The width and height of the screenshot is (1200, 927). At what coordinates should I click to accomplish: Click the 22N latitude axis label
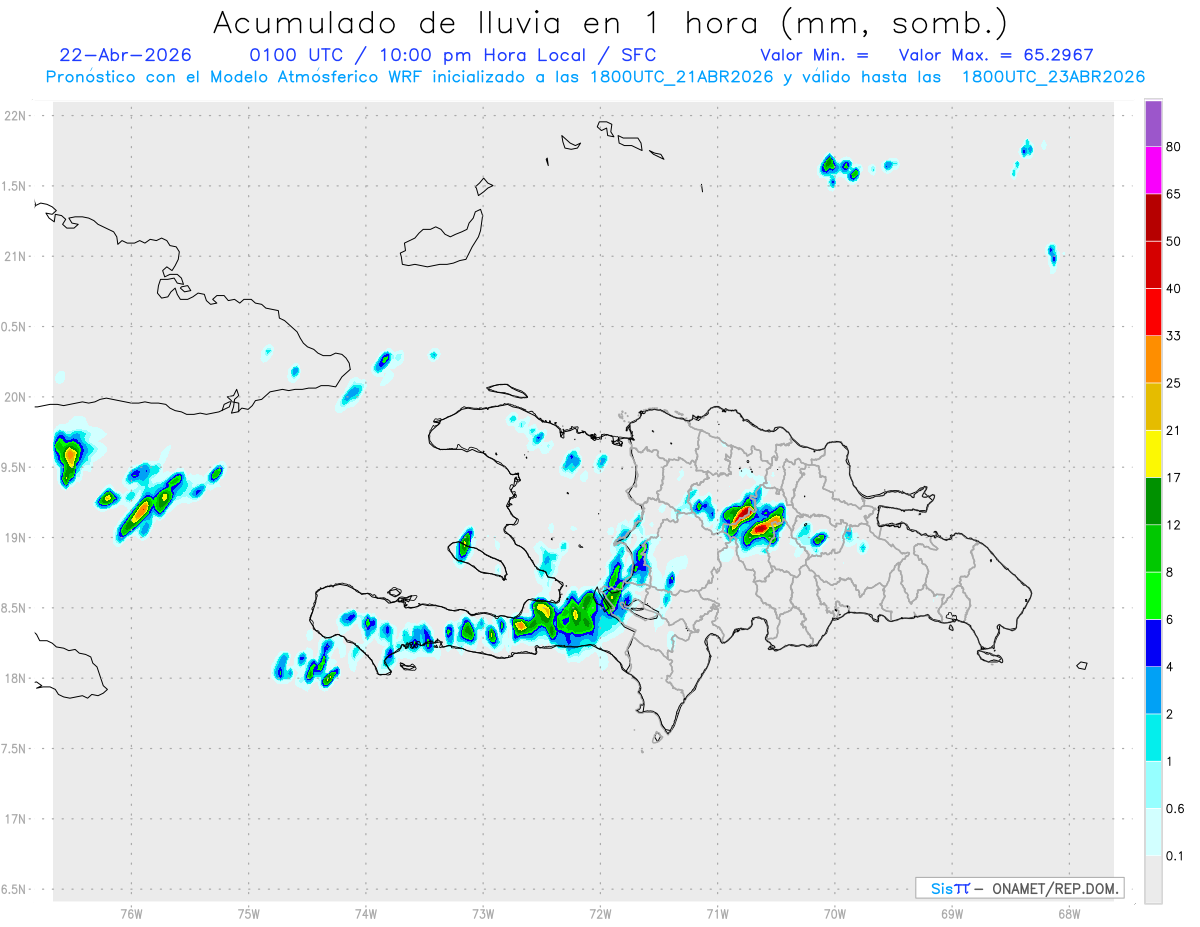click(16, 116)
